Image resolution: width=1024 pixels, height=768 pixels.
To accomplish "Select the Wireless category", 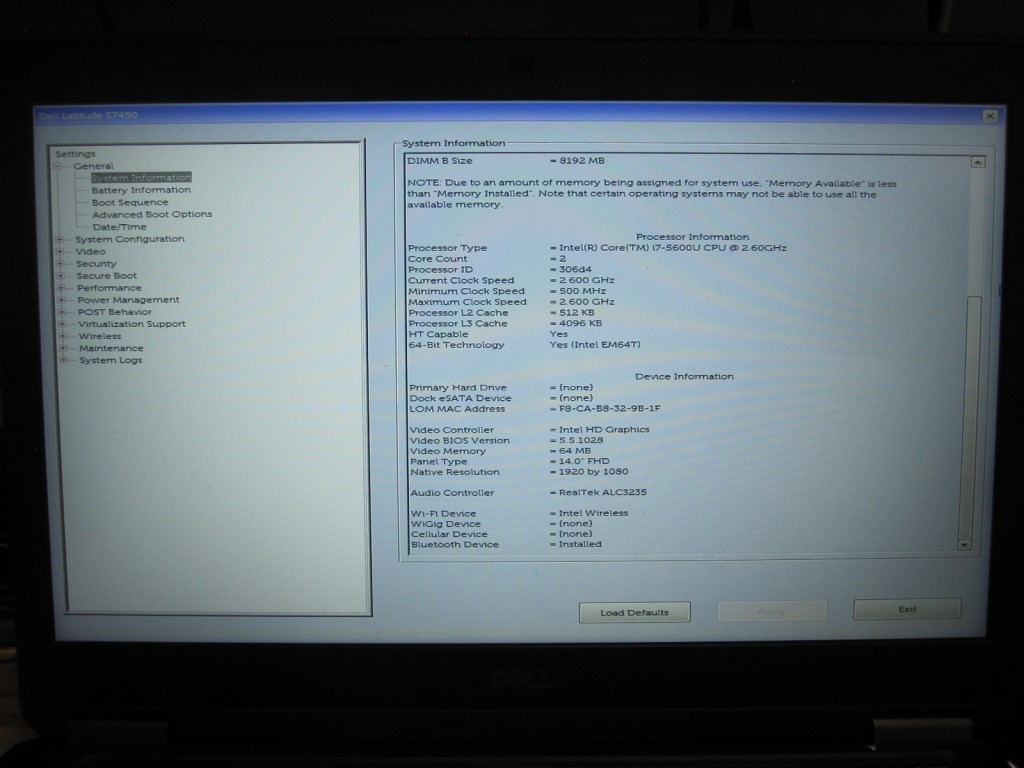I will pyautogui.click(x=100, y=336).
